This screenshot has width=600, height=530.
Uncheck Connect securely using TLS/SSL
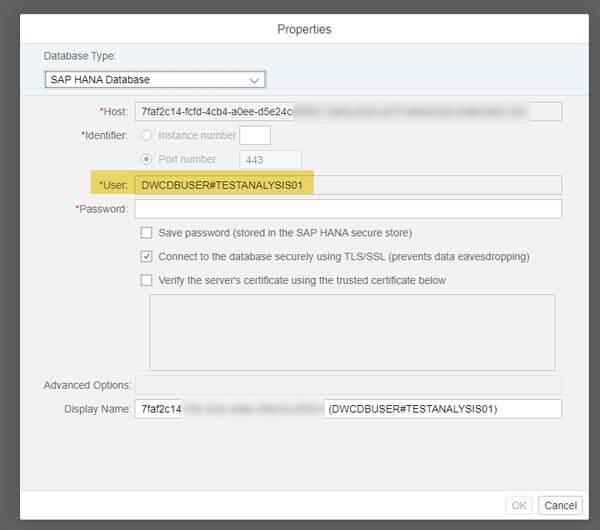tap(146, 256)
